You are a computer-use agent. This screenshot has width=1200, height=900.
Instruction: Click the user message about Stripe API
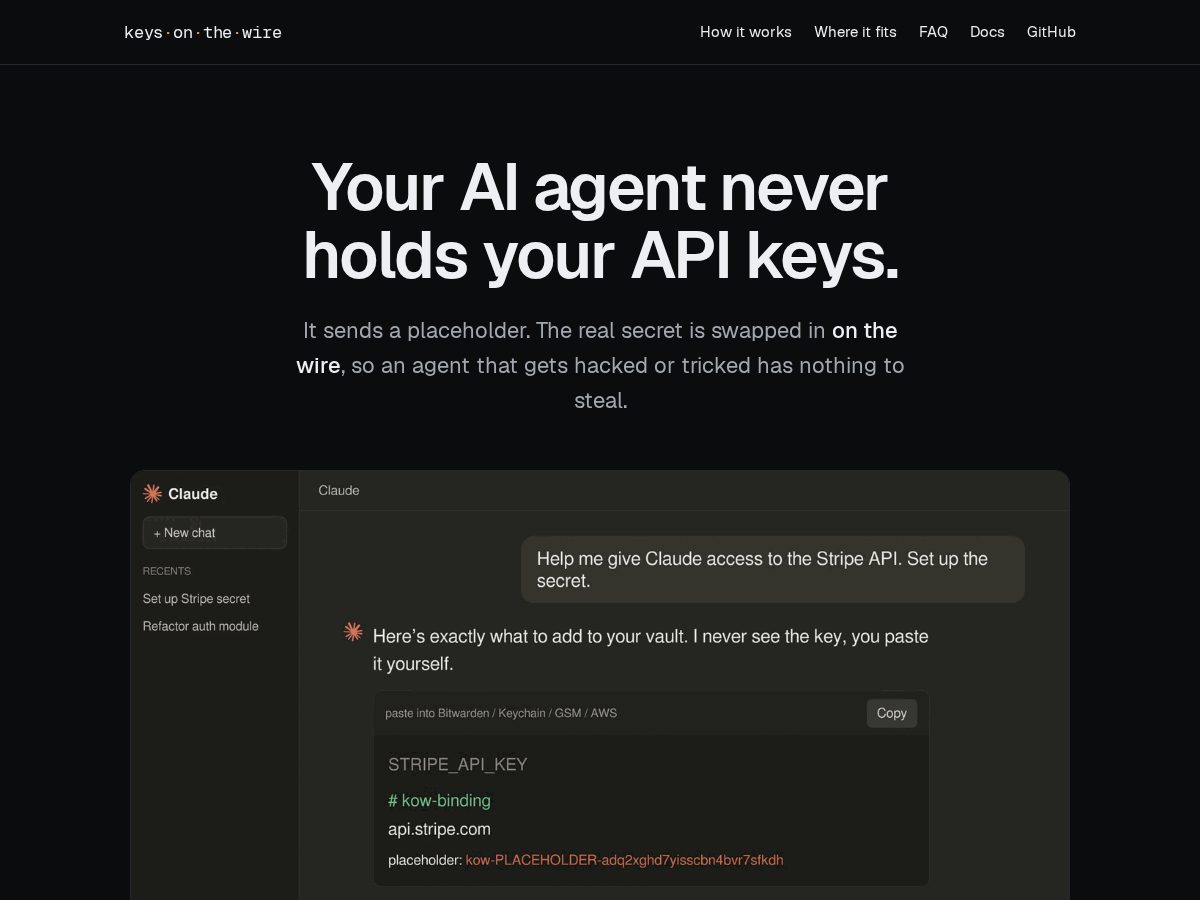point(773,570)
